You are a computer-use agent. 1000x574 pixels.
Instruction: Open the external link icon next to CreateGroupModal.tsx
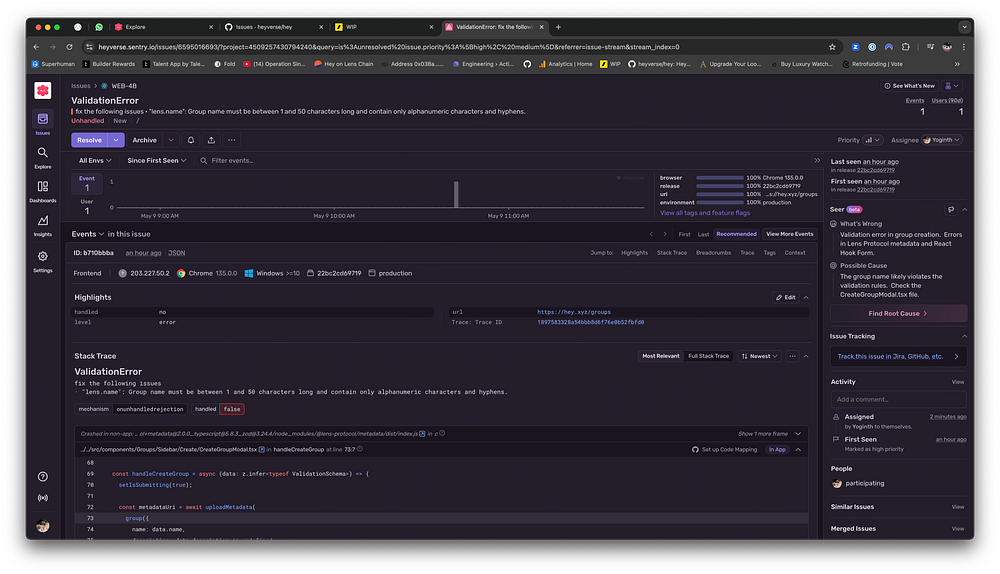(x=261, y=450)
